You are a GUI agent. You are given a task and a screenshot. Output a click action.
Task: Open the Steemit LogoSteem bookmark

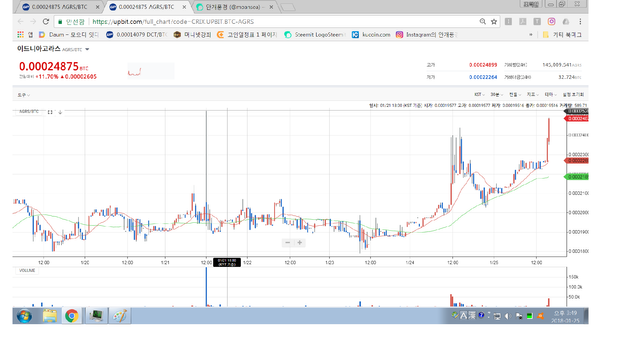point(314,35)
